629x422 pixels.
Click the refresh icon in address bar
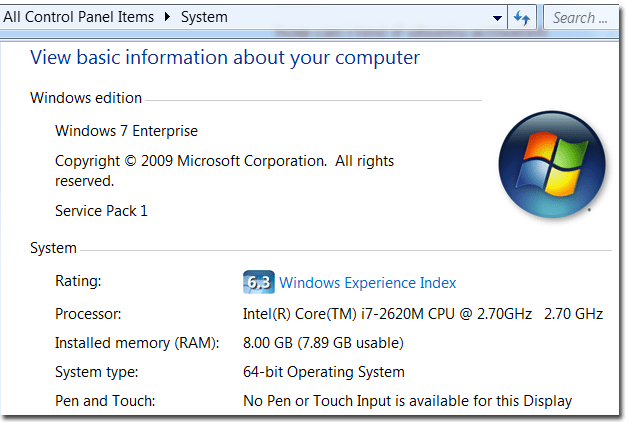click(x=521, y=18)
